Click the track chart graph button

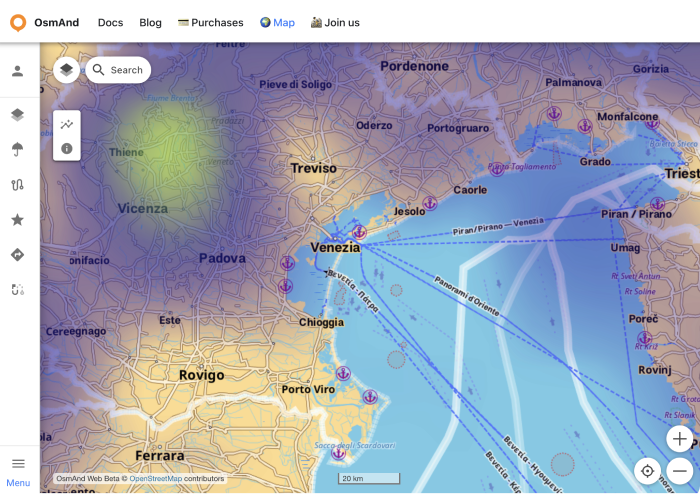[x=67, y=125]
